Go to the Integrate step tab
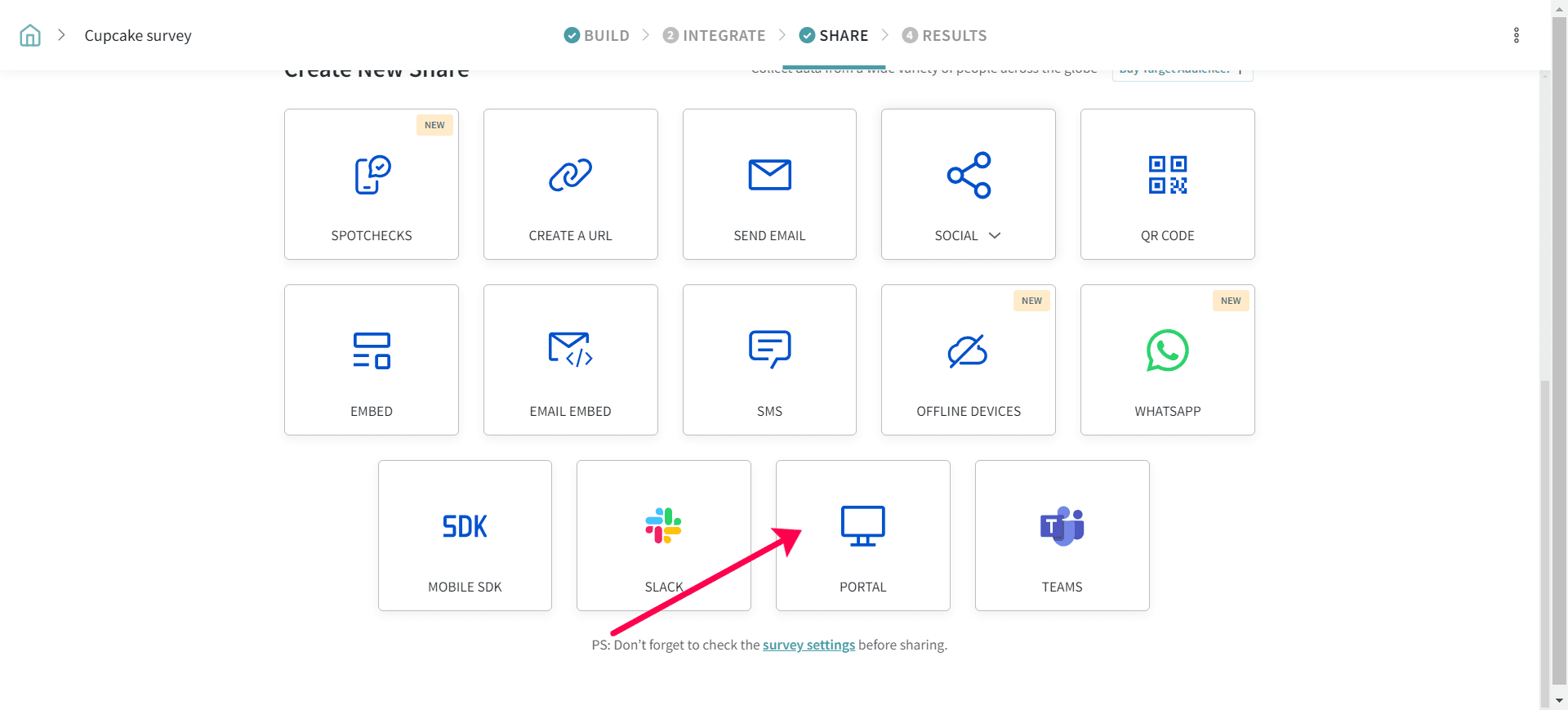Image resolution: width=1568 pixels, height=710 pixels. pos(714,35)
